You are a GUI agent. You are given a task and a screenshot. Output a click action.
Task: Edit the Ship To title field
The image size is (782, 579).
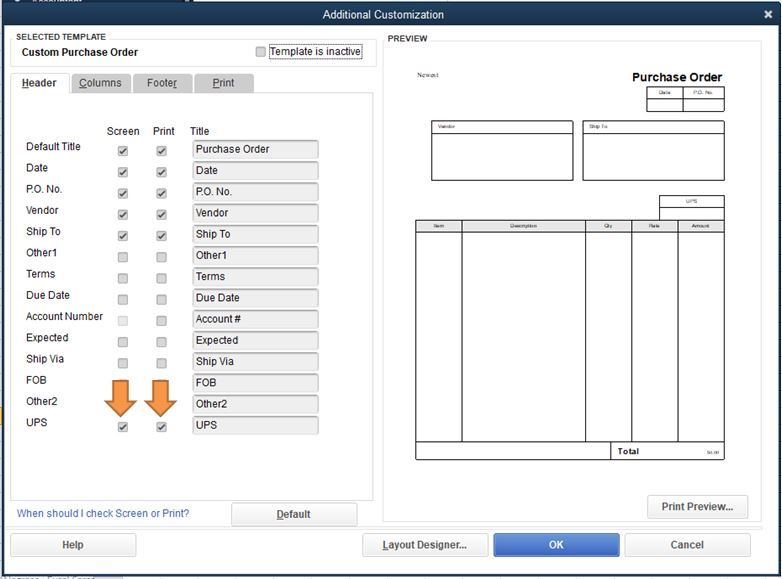click(255, 234)
